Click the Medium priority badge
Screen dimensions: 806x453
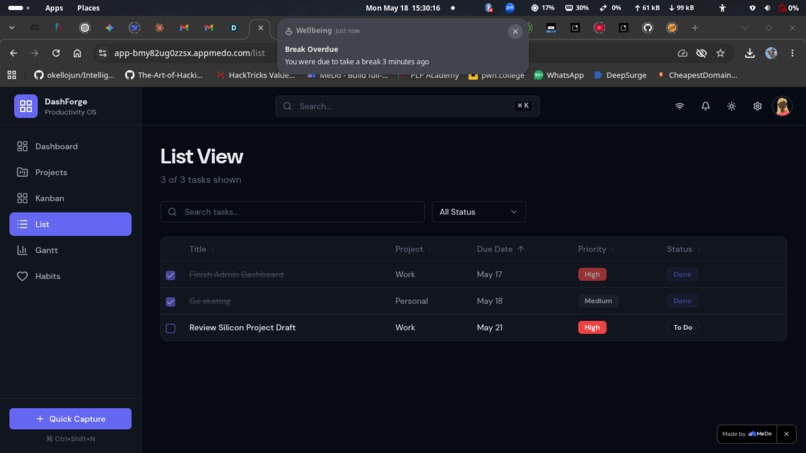click(x=598, y=301)
